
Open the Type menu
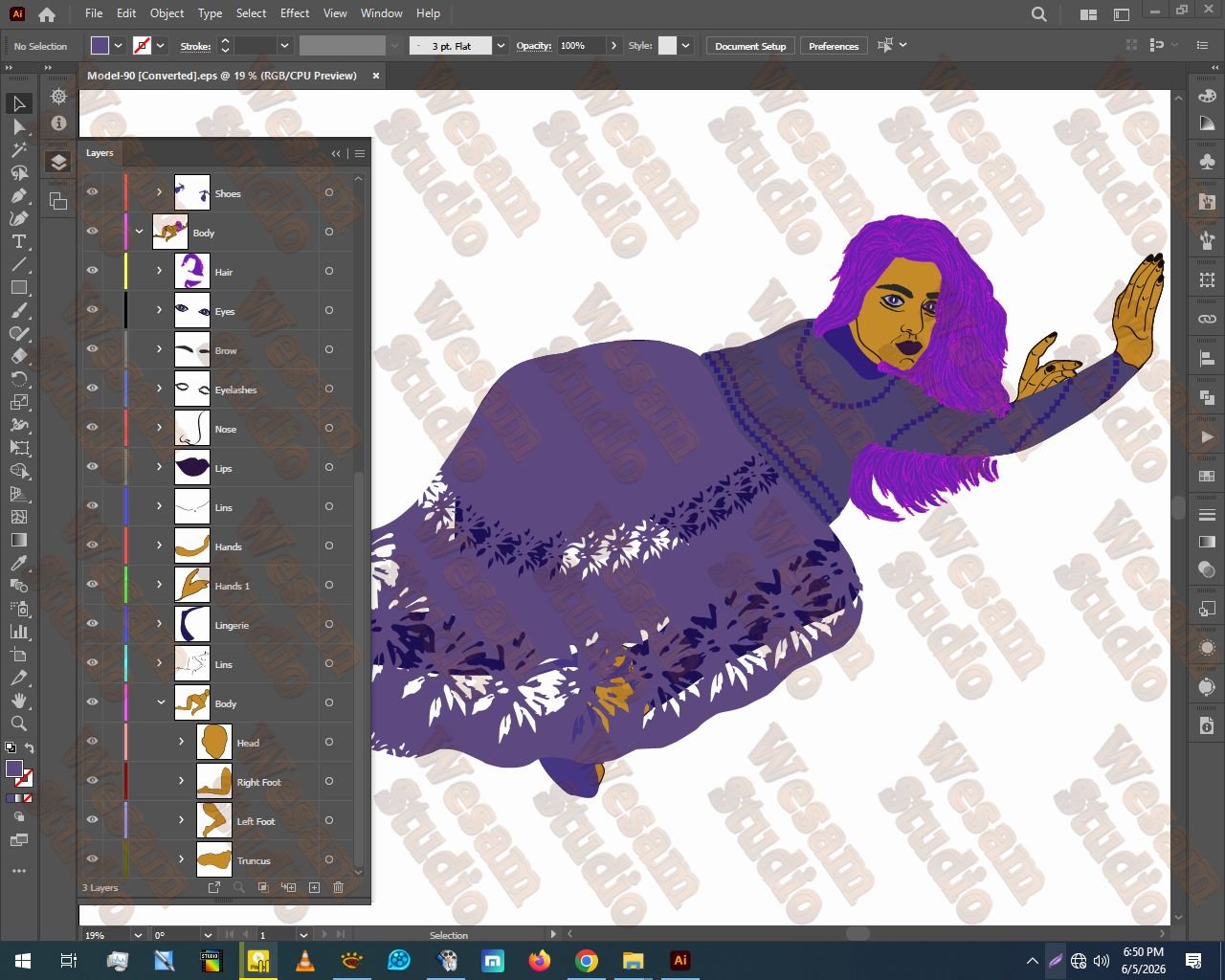click(210, 13)
